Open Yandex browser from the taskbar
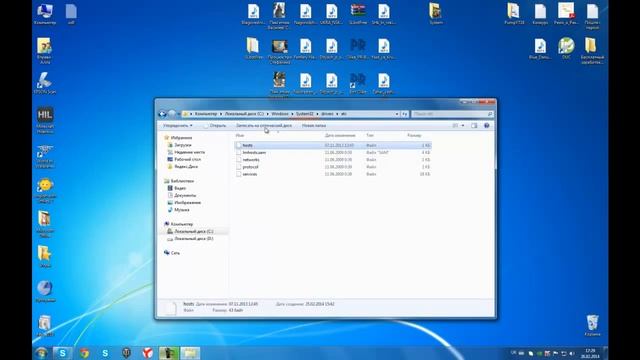Screen dimensions: 640x360 click(147, 353)
